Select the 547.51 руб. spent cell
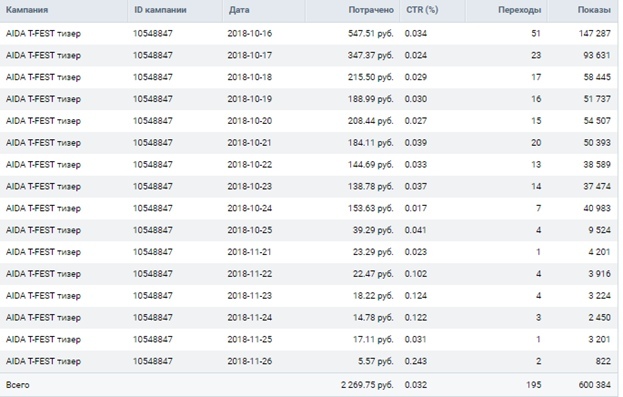The width and height of the screenshot is (623, 397). point(371,33)
